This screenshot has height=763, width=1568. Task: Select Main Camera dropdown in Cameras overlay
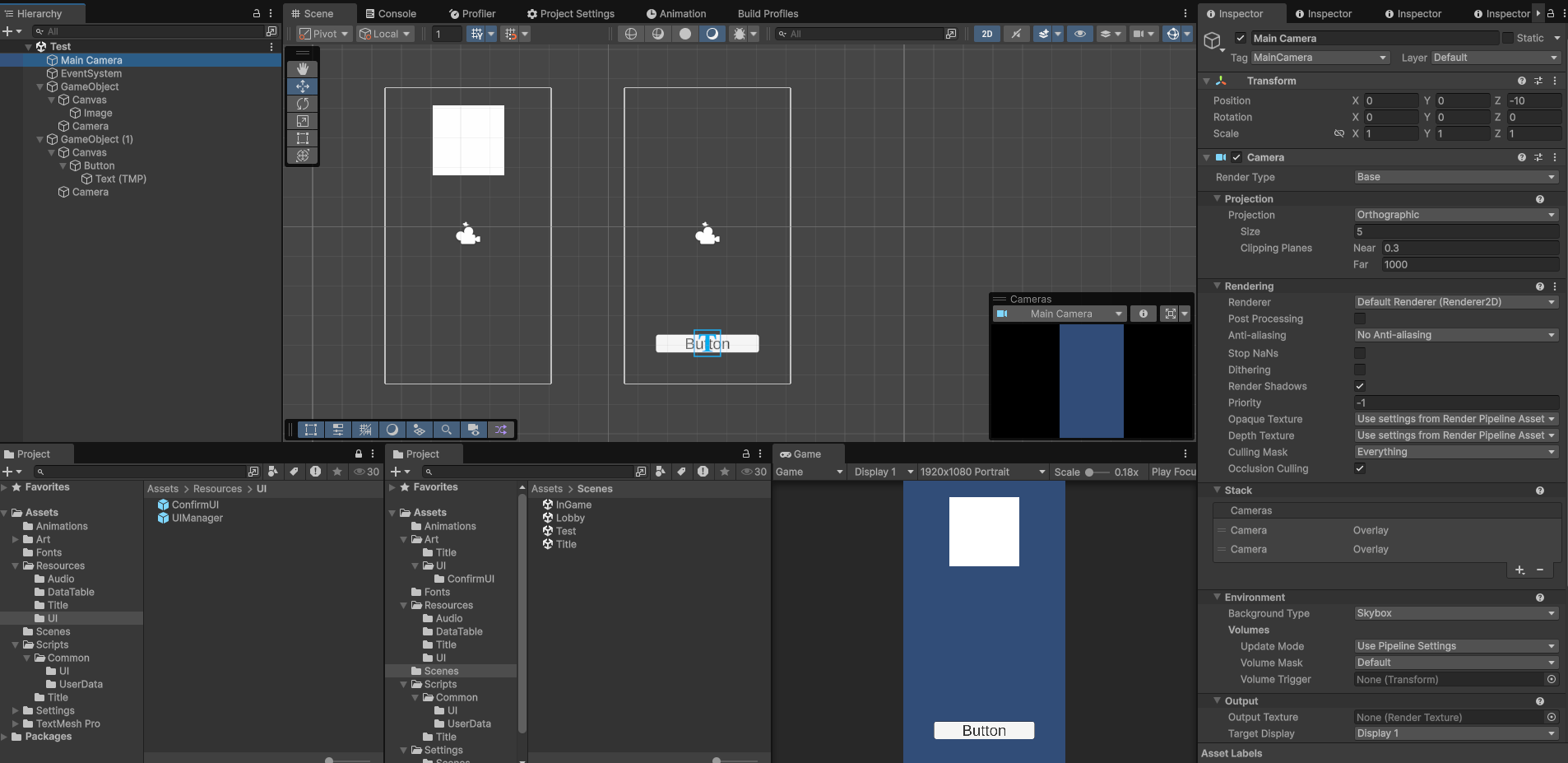(x=1060, y=314)
